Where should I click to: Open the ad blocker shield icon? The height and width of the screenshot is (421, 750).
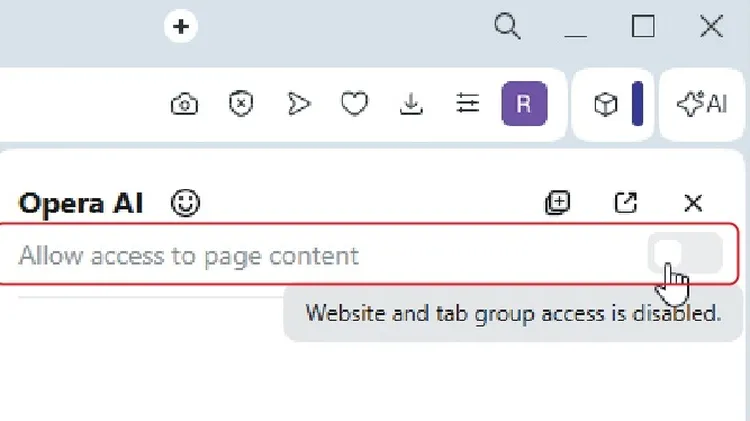[240, 104]
